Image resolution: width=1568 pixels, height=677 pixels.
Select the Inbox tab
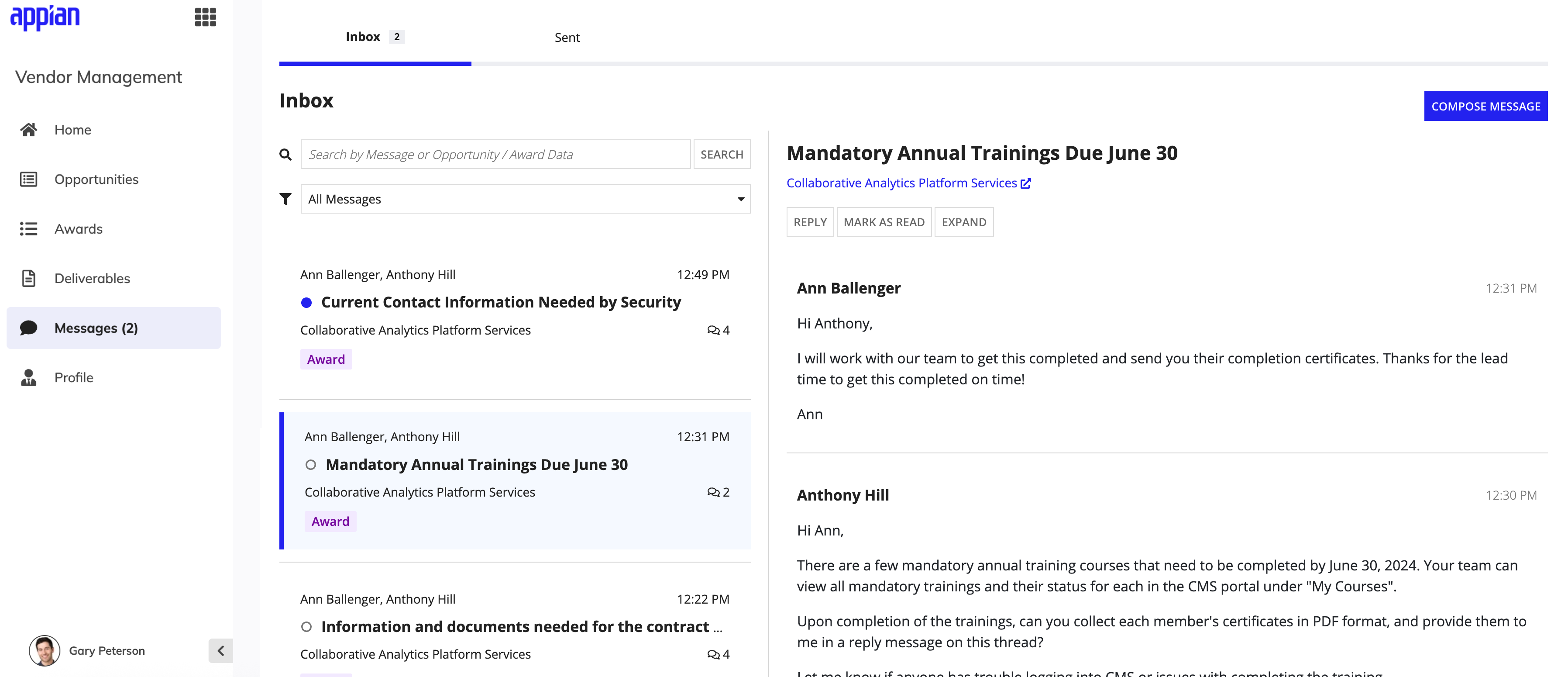pyautogui.click(x=363, y=37)
